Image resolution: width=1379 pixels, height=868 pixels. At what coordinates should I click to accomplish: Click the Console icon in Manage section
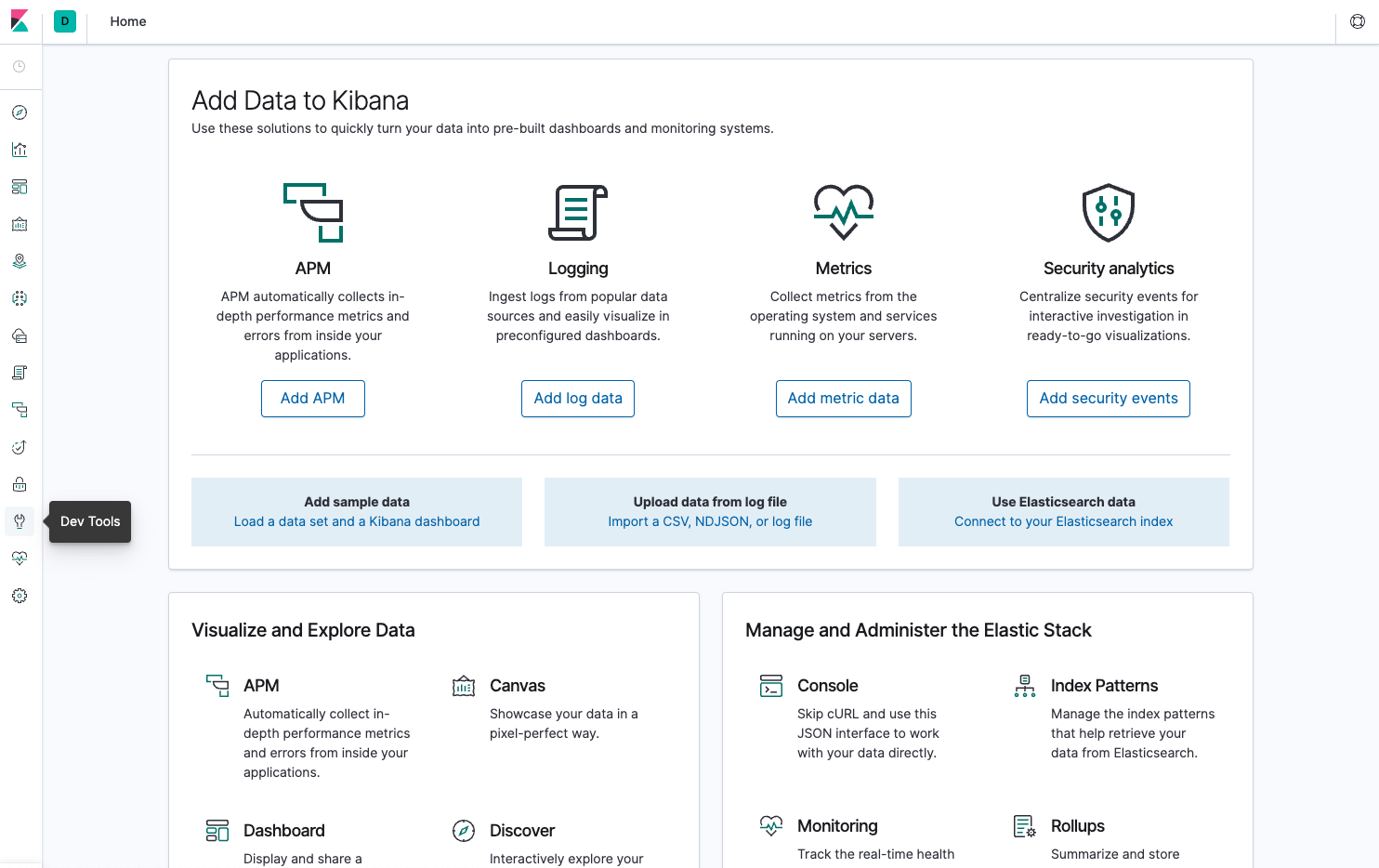point(771,686)
